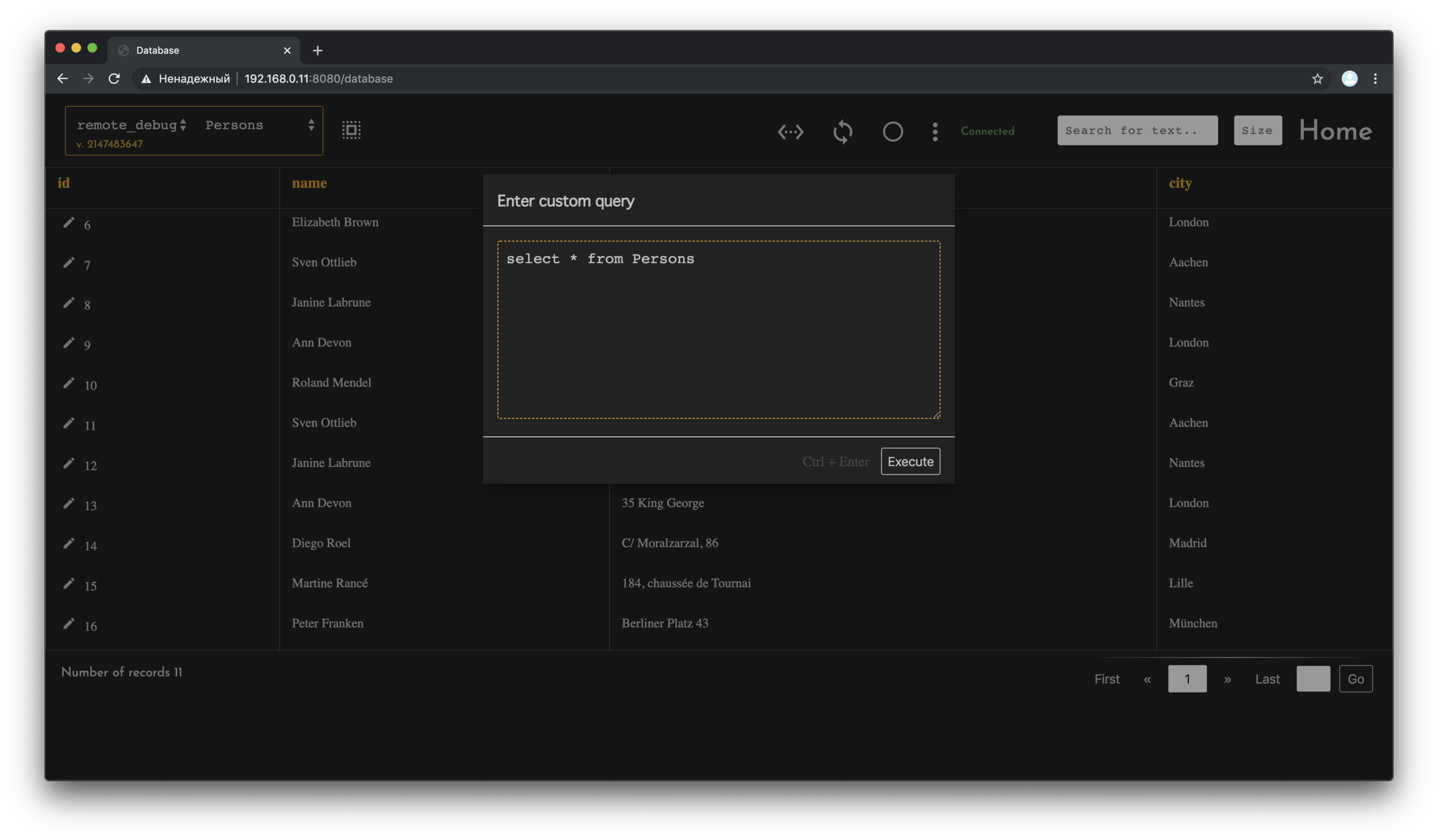Click the Size button
This screenshot has width=1438, height=840.
click(1257, 130)
